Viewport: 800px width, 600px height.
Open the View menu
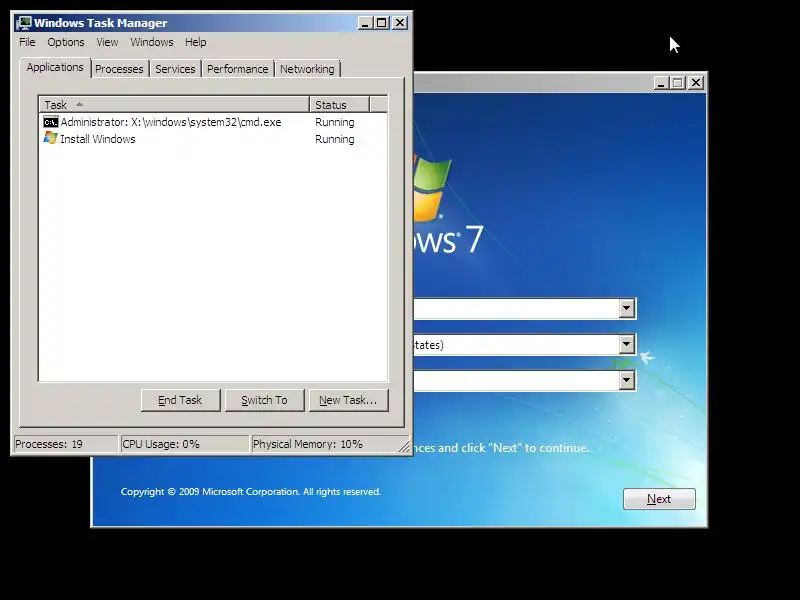107,42
